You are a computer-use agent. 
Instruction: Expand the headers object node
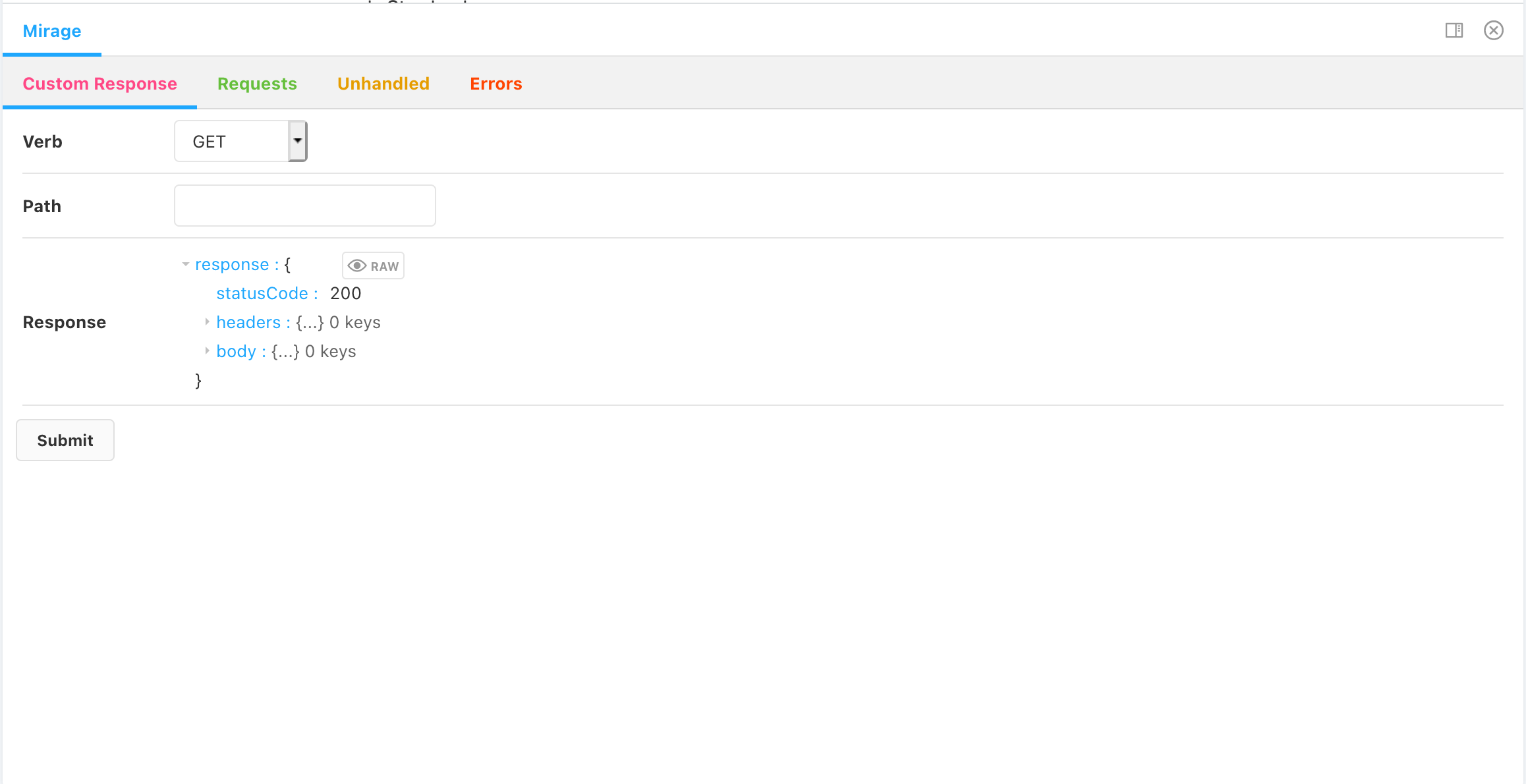207,322
